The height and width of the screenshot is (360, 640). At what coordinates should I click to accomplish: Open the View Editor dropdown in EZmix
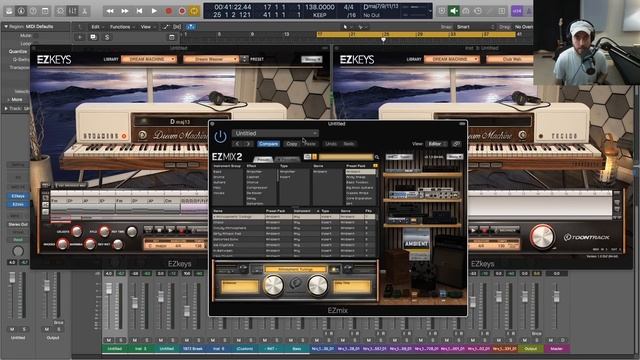[x=436, y=144]
